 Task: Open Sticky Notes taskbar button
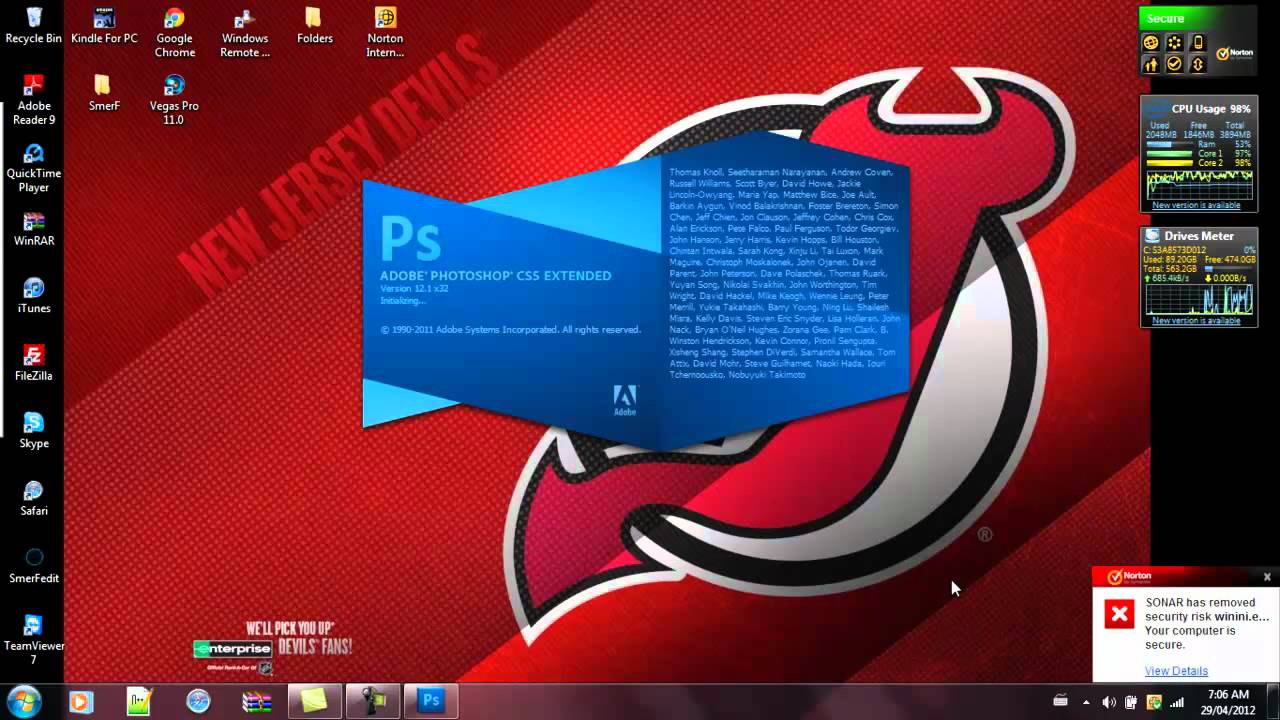(x=314, y=702)
